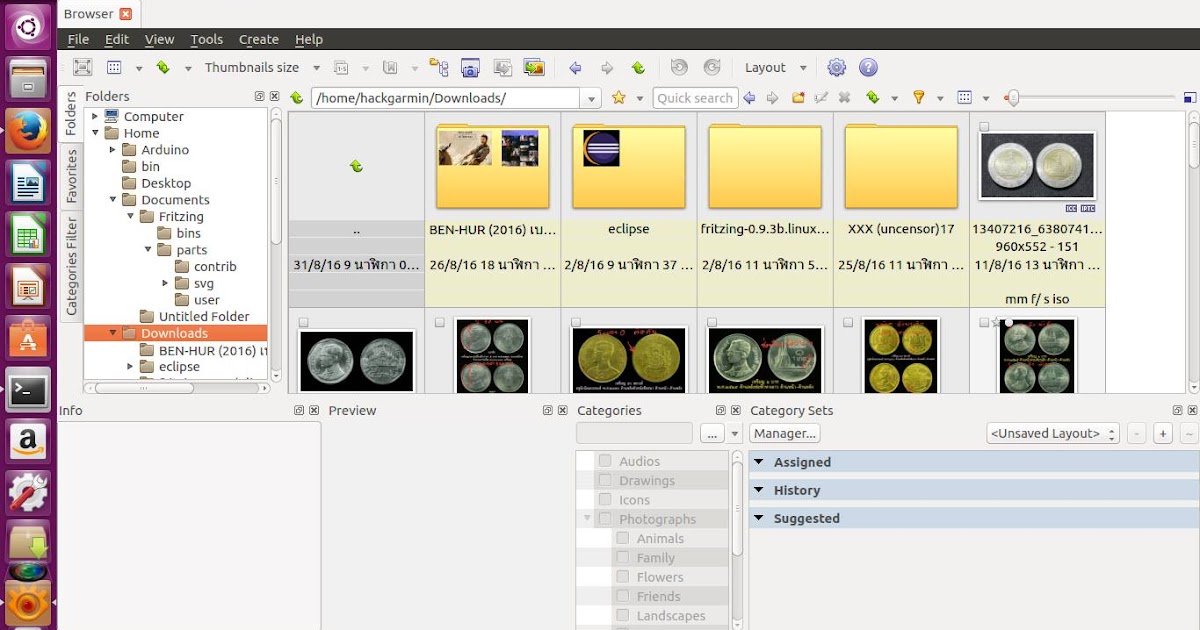The width and height of the screenshot is (1200, 630).
Task: Collapse the History section
Action: pyautogui.click(x=758, y=490)
